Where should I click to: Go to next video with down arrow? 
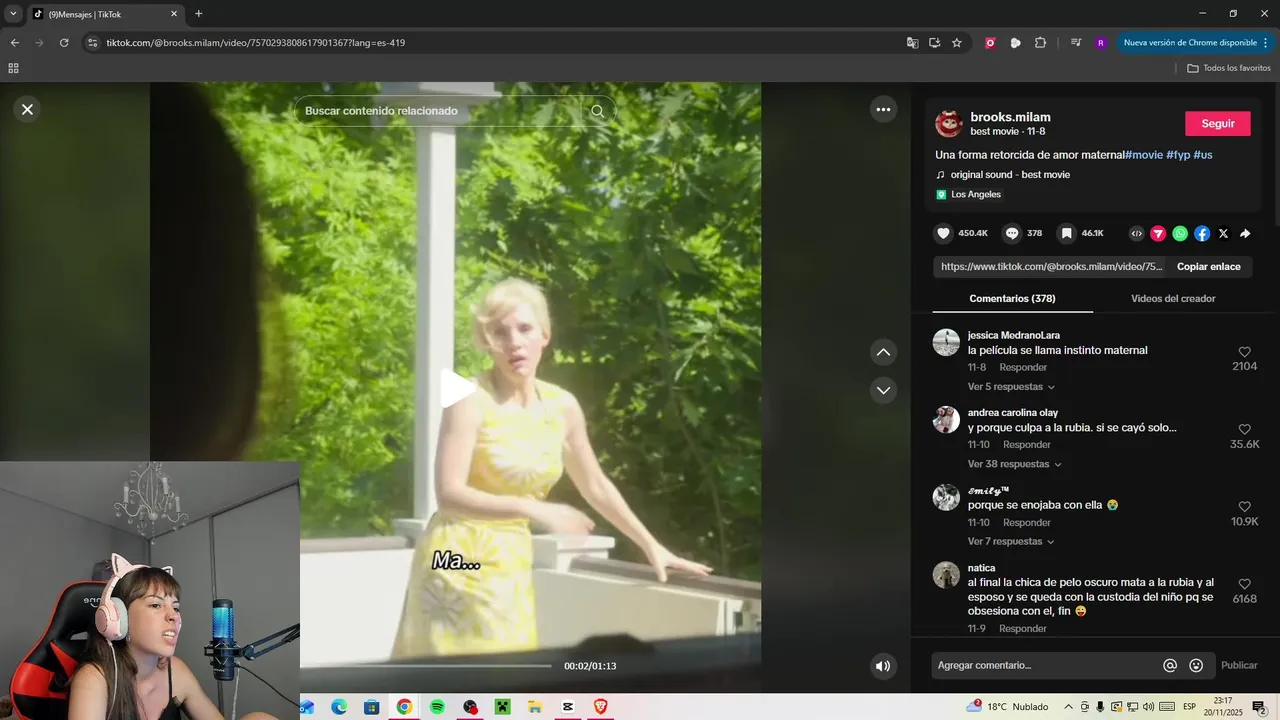(x=883, y=390)
